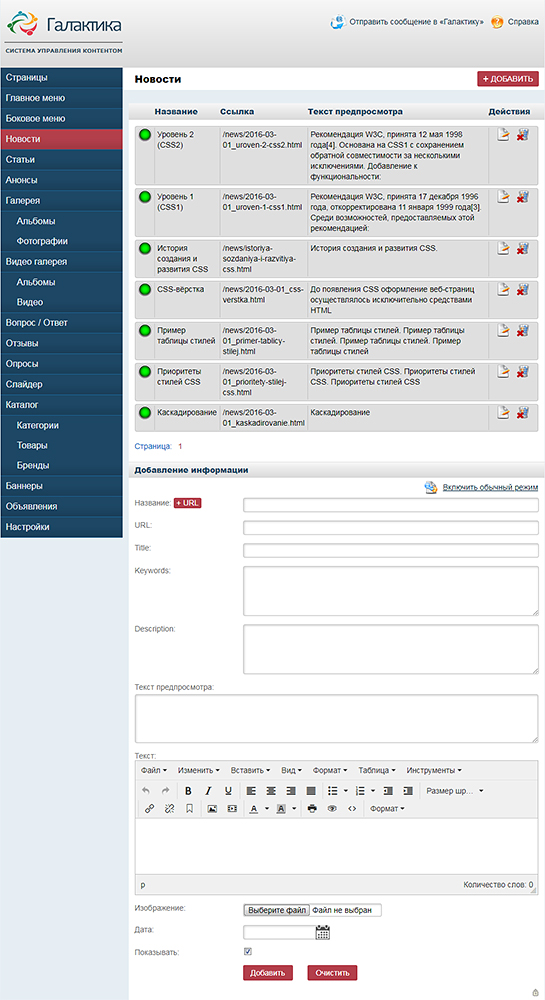Justify text in editor
The image size is (545, 1000).
click(310, 791)
